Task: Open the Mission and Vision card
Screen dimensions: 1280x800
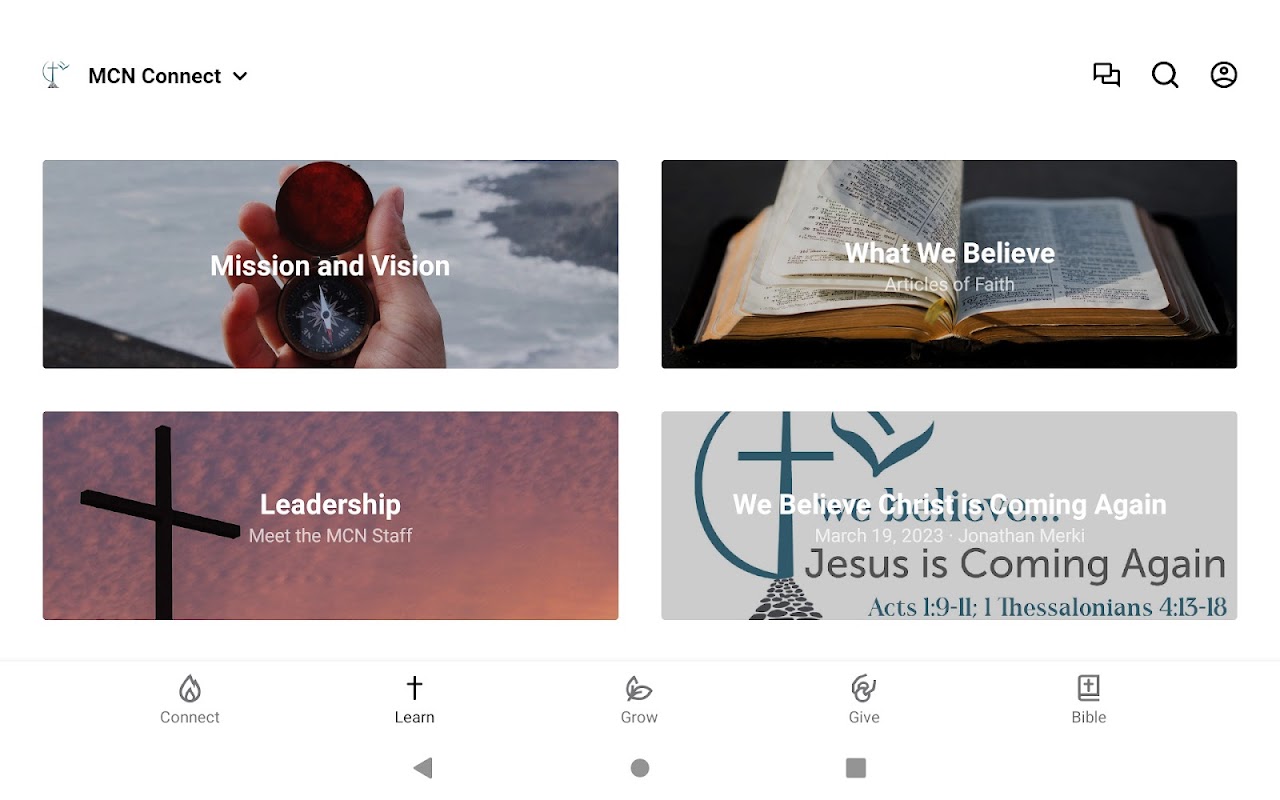Action: click(330, 264)
